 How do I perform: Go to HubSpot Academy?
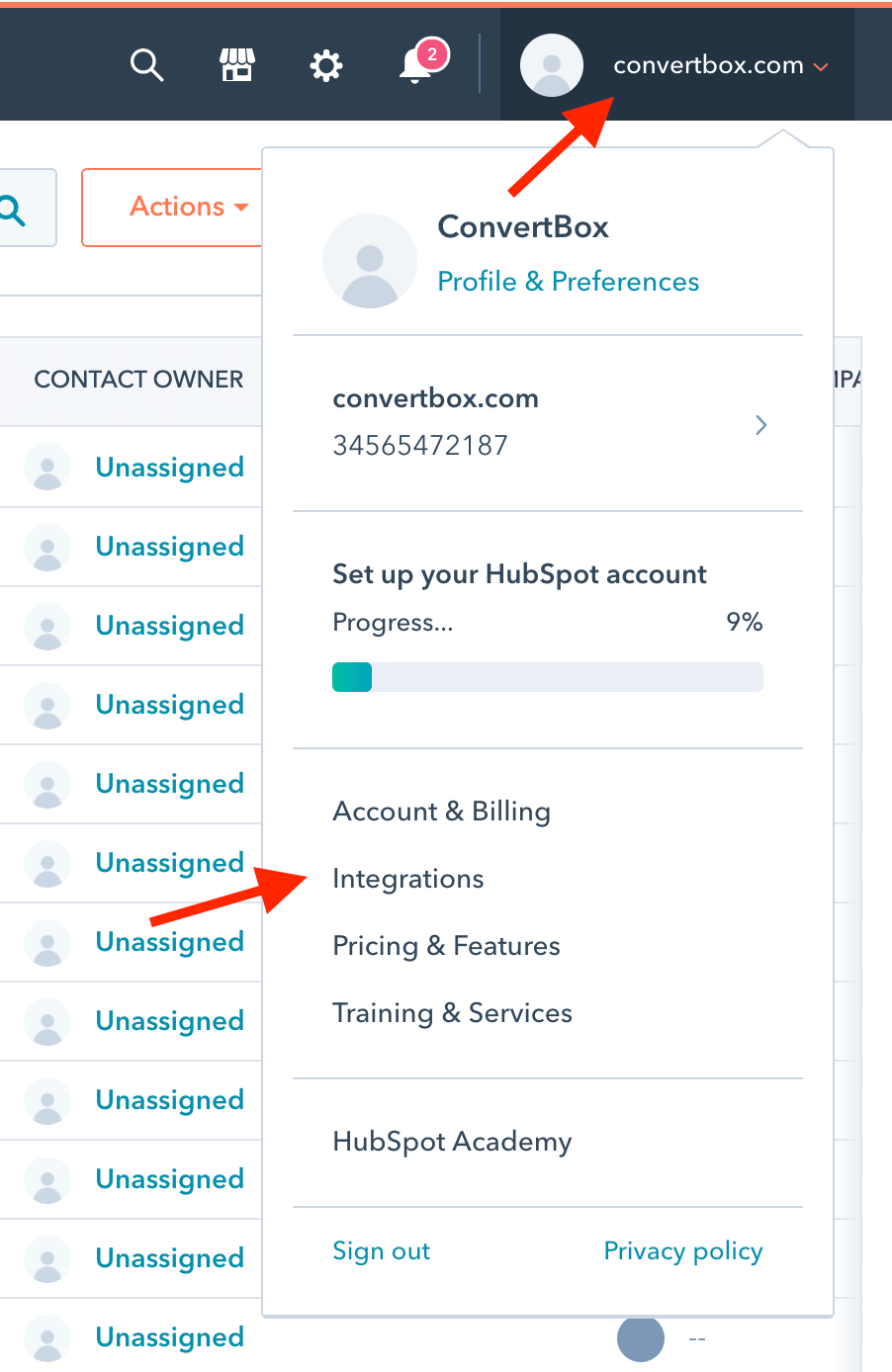coord(453,1142)
